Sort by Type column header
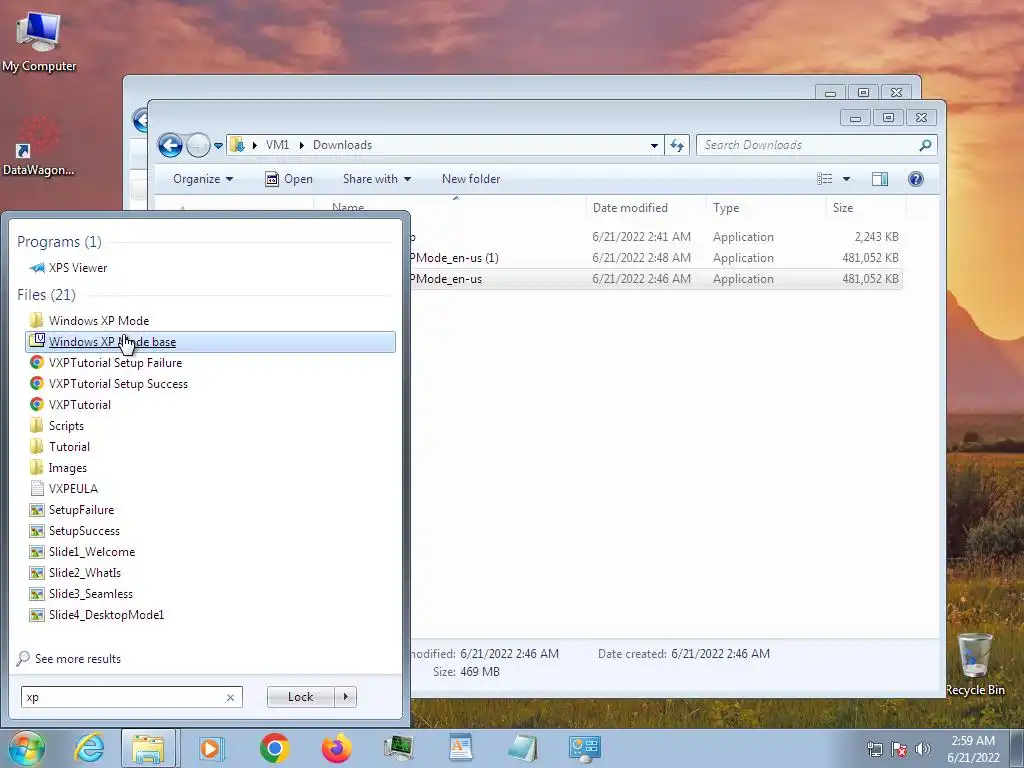 click(726, 208)
